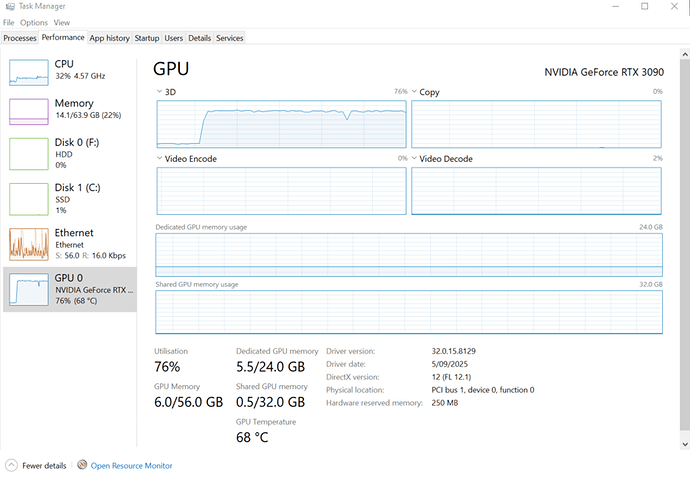Click the Resource Monitor icon
The height and width of the screenshot is (477, 690).
[82, 465]
